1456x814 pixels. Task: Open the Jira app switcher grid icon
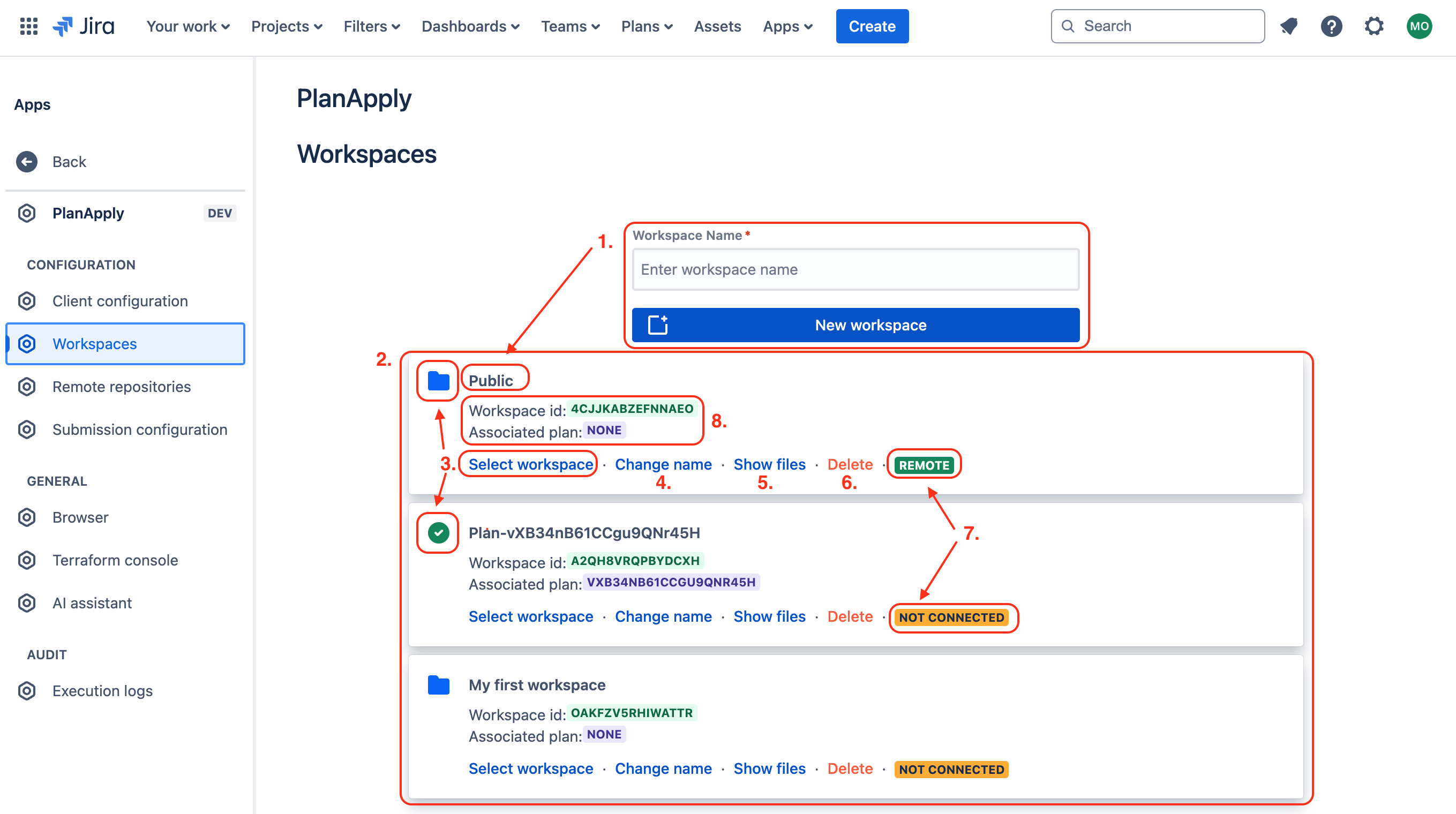[x=28, y=26]
